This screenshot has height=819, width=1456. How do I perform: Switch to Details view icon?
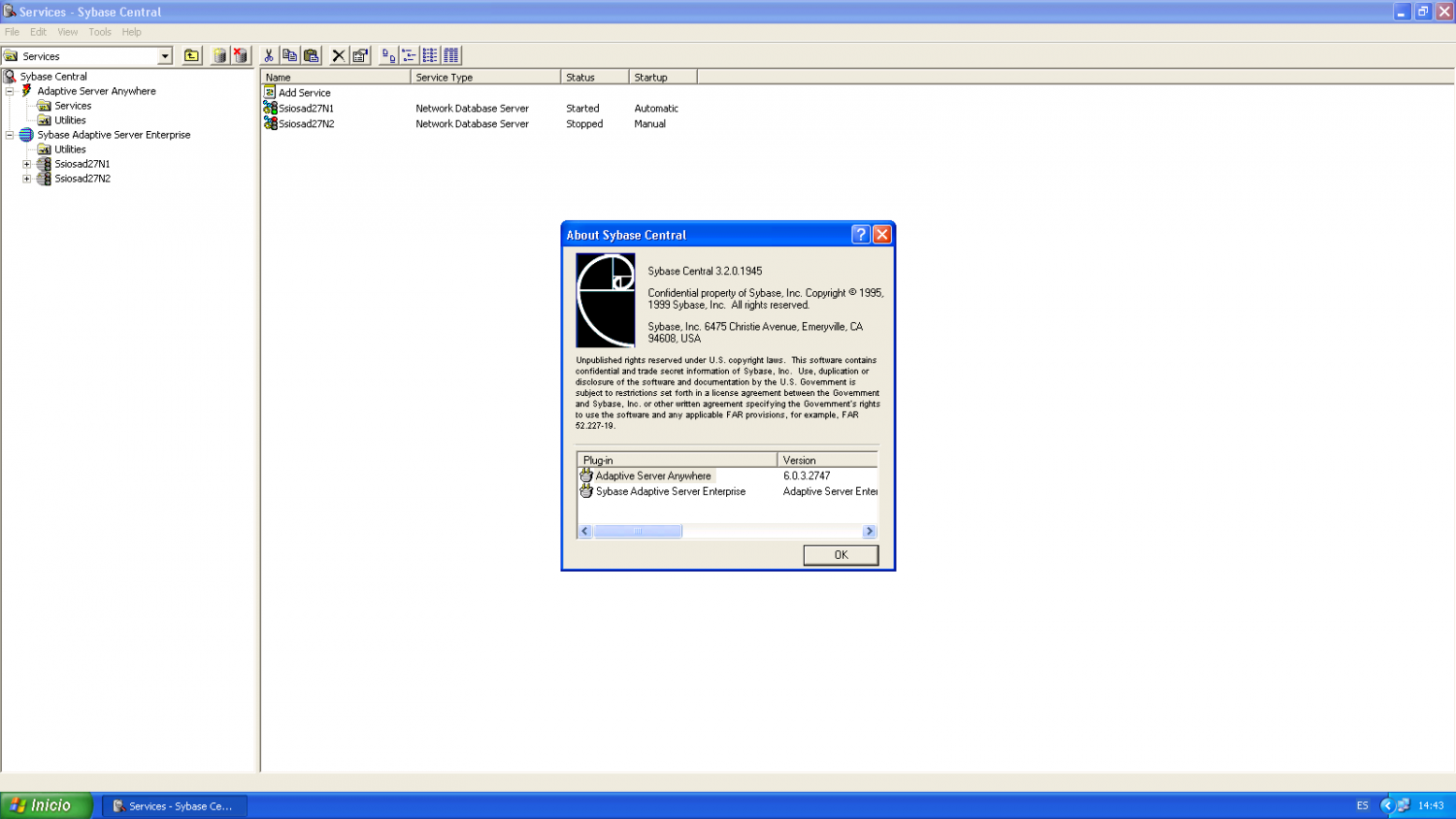coord(451,55)
